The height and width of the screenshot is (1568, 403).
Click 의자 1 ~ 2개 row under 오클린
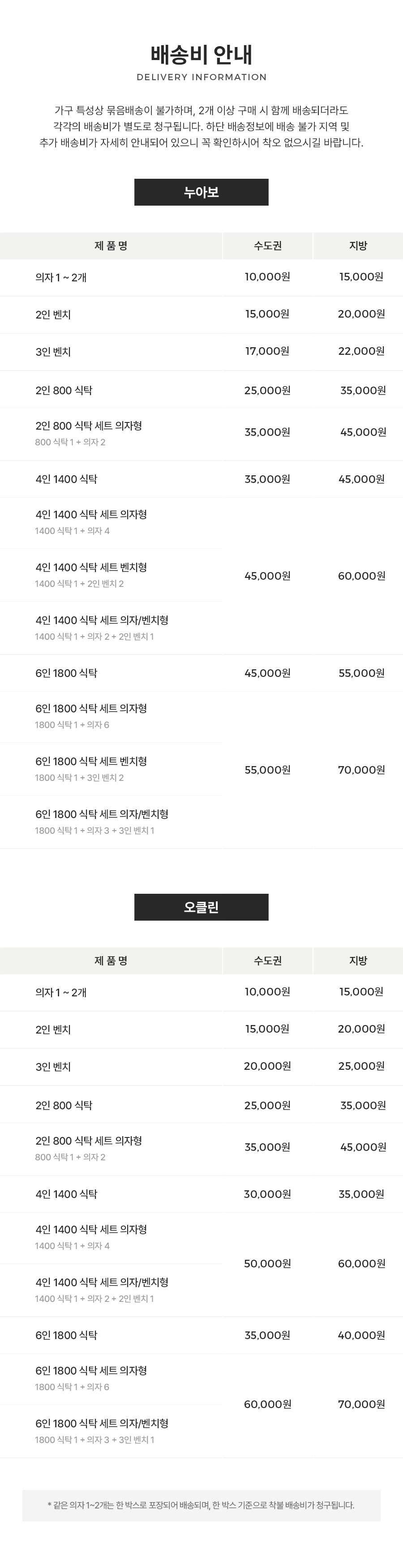pos(61,993)
